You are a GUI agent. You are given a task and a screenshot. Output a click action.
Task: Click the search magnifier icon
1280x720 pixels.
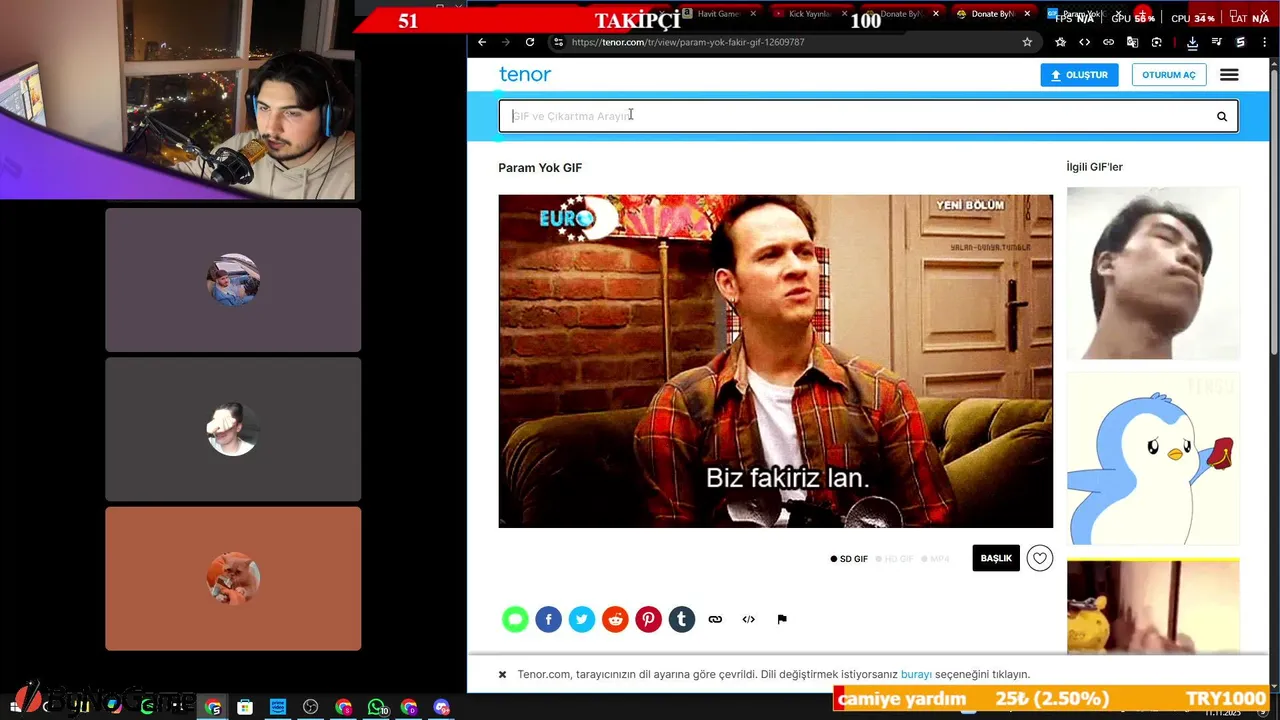tap(1221, 116)
